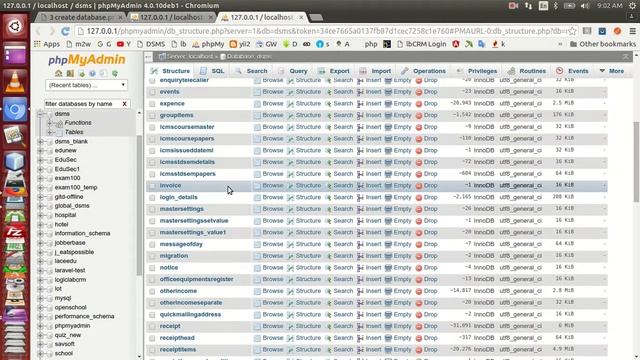Select checkbox of groupitems row

click(152, 116)
